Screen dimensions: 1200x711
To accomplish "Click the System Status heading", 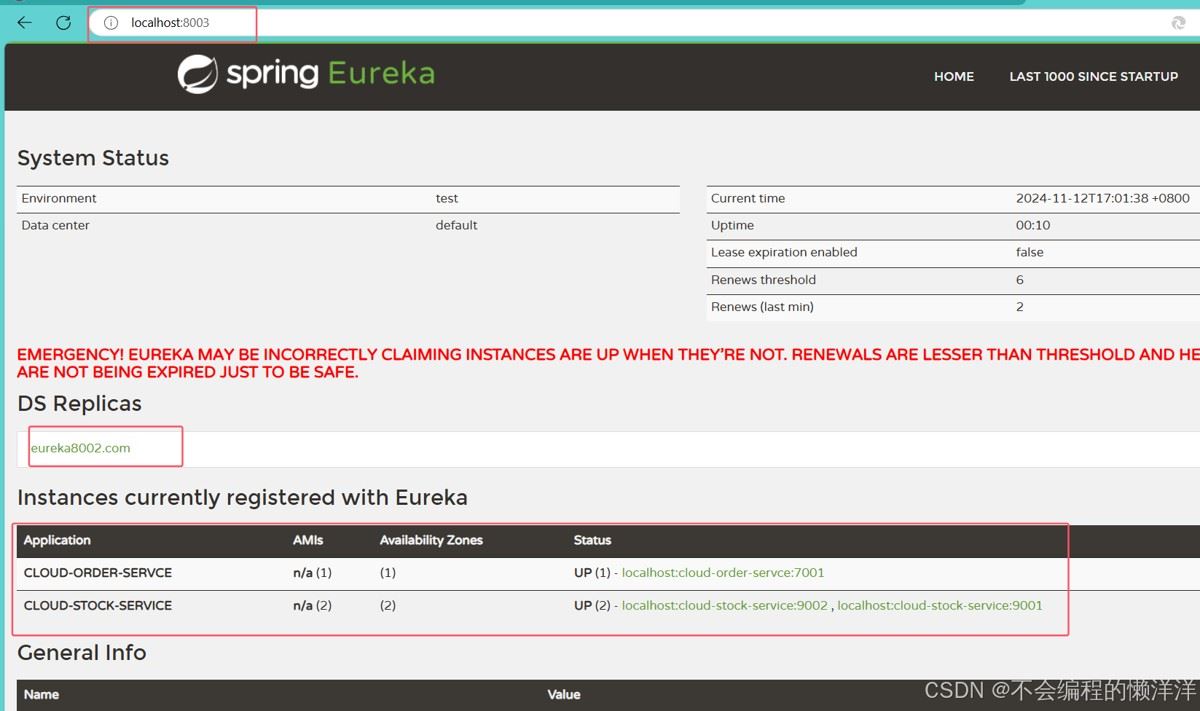I will [x=93, y=158].
